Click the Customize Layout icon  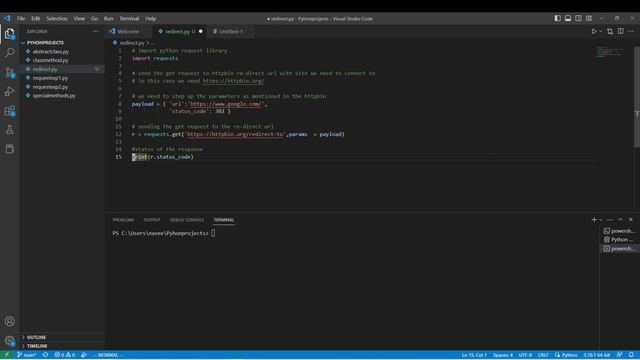pos(589,18)
